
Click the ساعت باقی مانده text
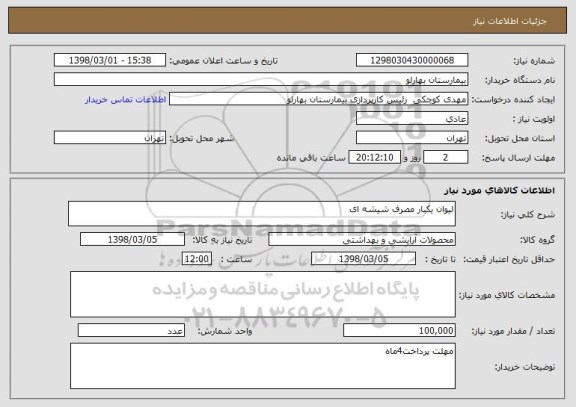pos(311,158)
